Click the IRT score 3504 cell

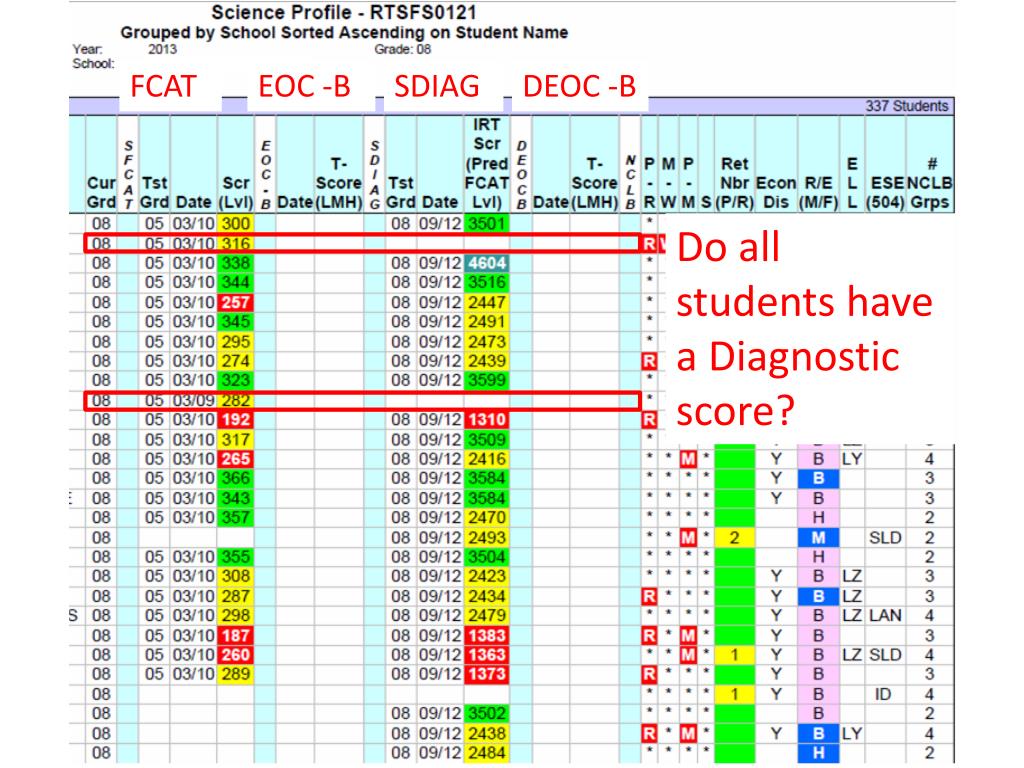tap(487, 557)
